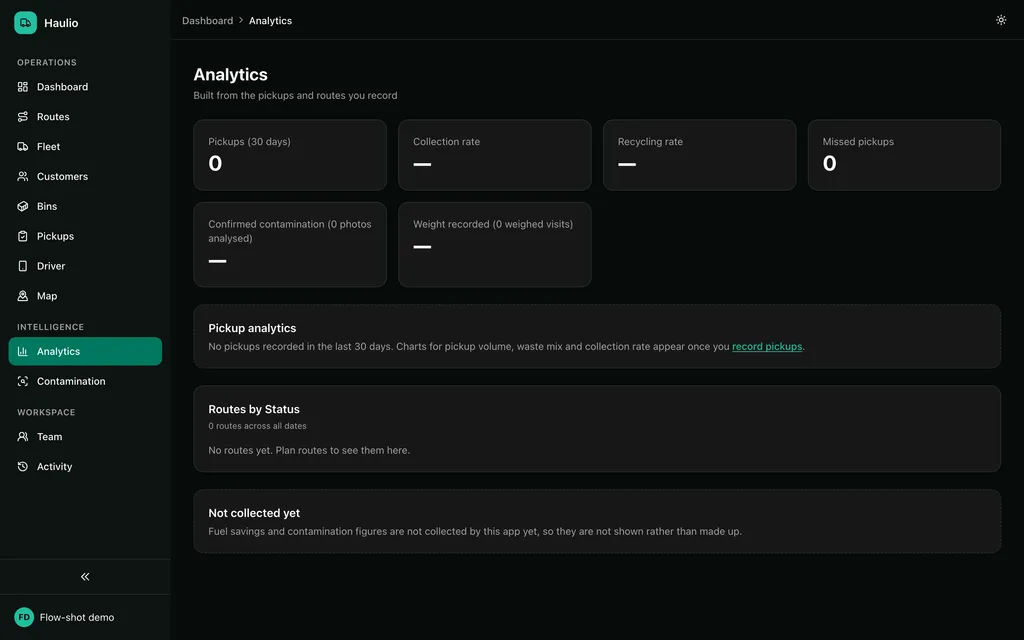The height and width of the screenshot is (640, 1024).
Task: Select Bins in the sidebar
Action: (85, 206)
